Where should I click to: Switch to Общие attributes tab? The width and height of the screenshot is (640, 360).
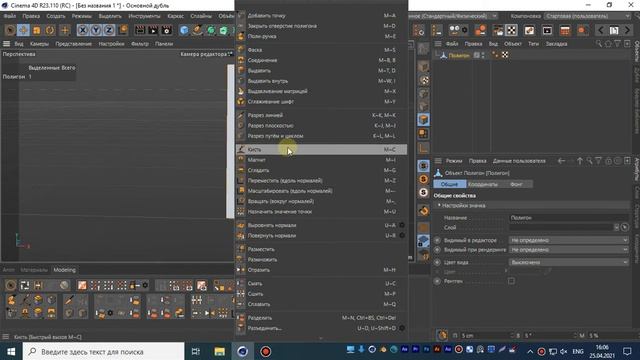tap(449, 184)
